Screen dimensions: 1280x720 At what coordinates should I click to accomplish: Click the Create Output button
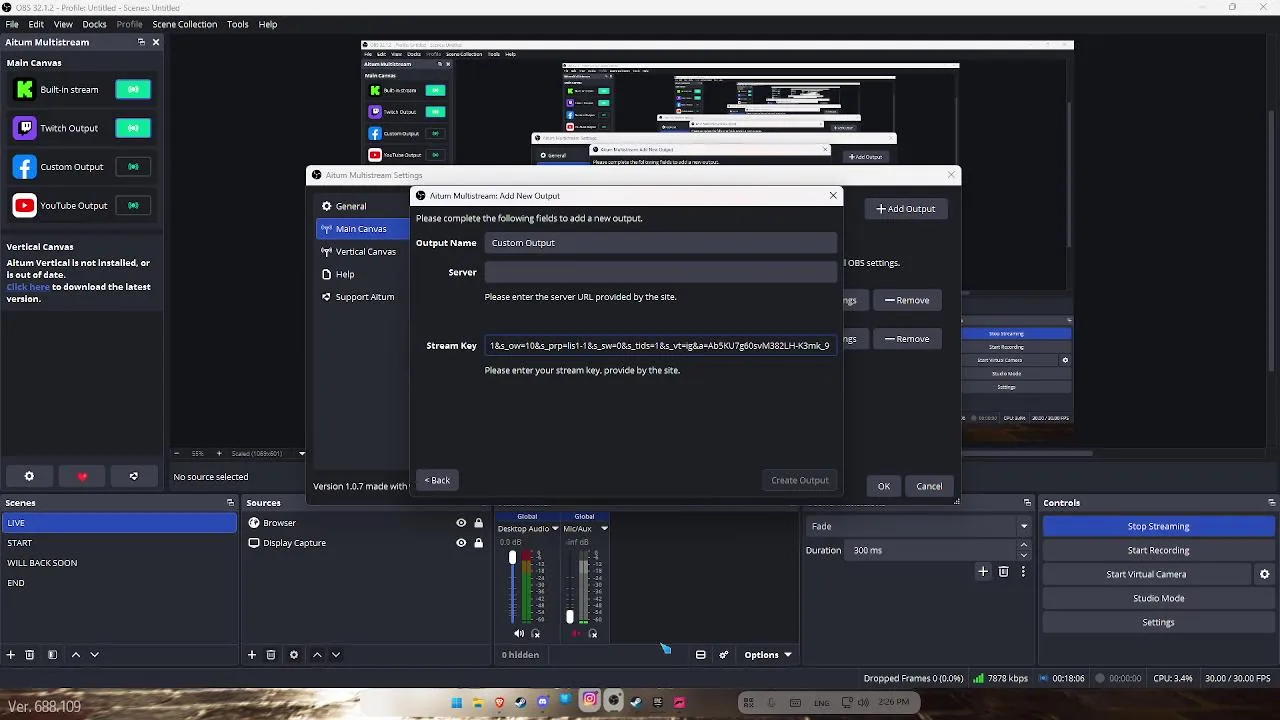point(800,481)
